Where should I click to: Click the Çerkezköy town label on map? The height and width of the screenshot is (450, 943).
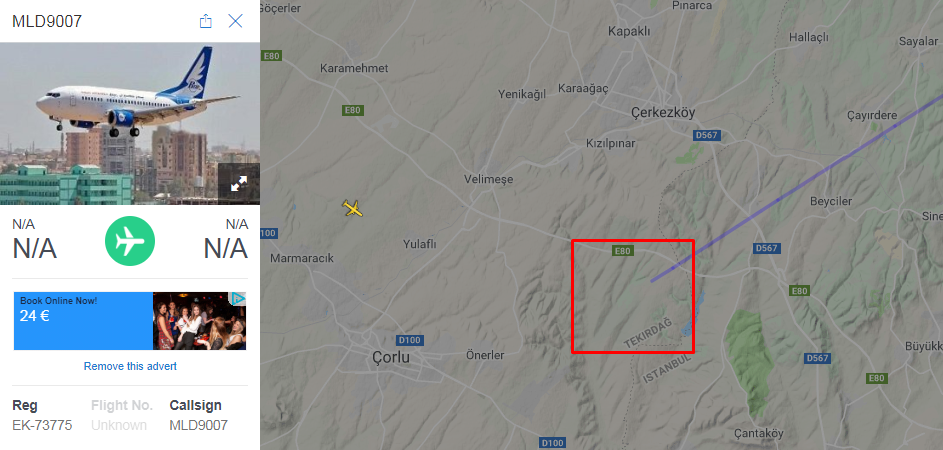(663, 112)
